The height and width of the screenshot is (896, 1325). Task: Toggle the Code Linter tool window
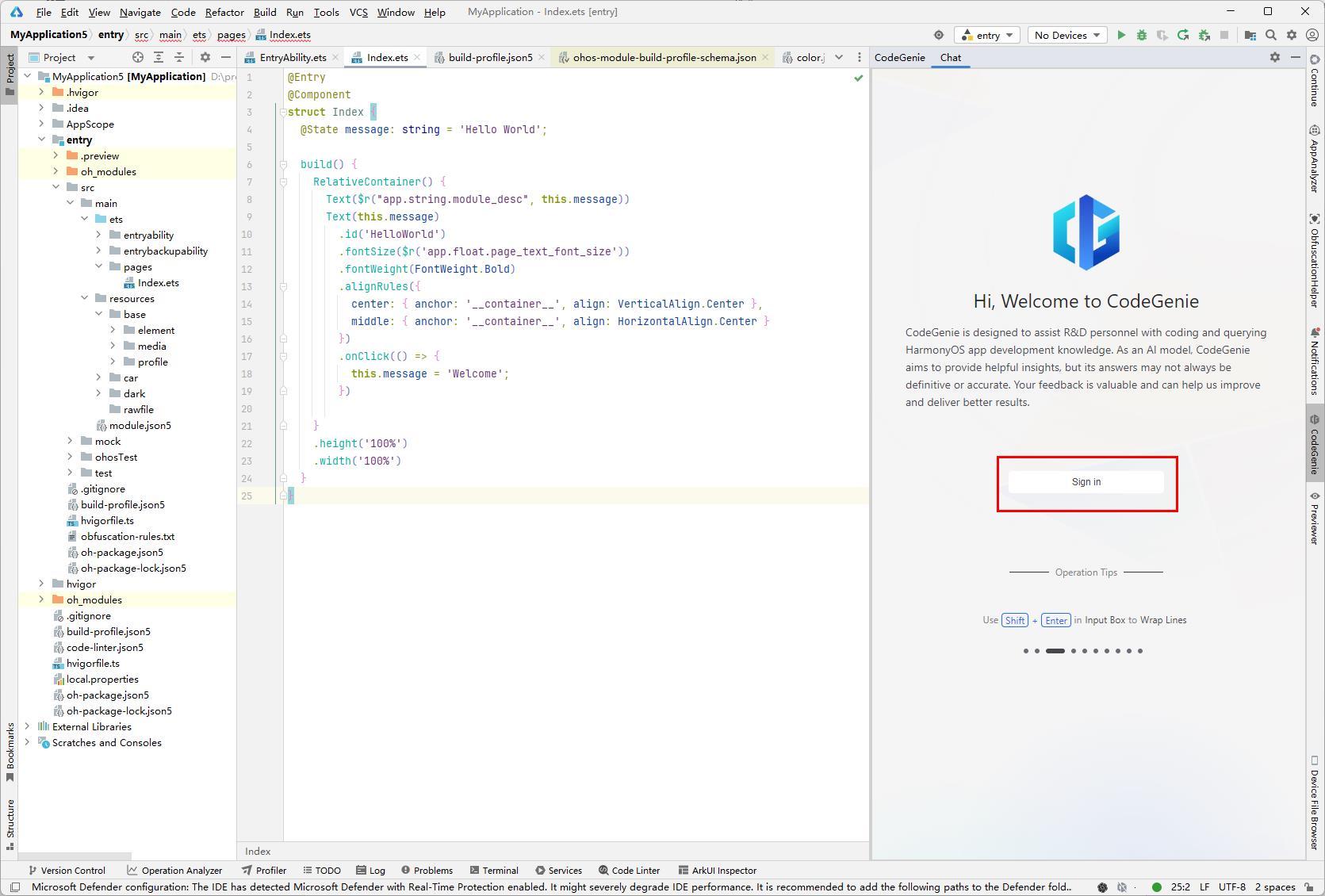(x=629, y=870)
